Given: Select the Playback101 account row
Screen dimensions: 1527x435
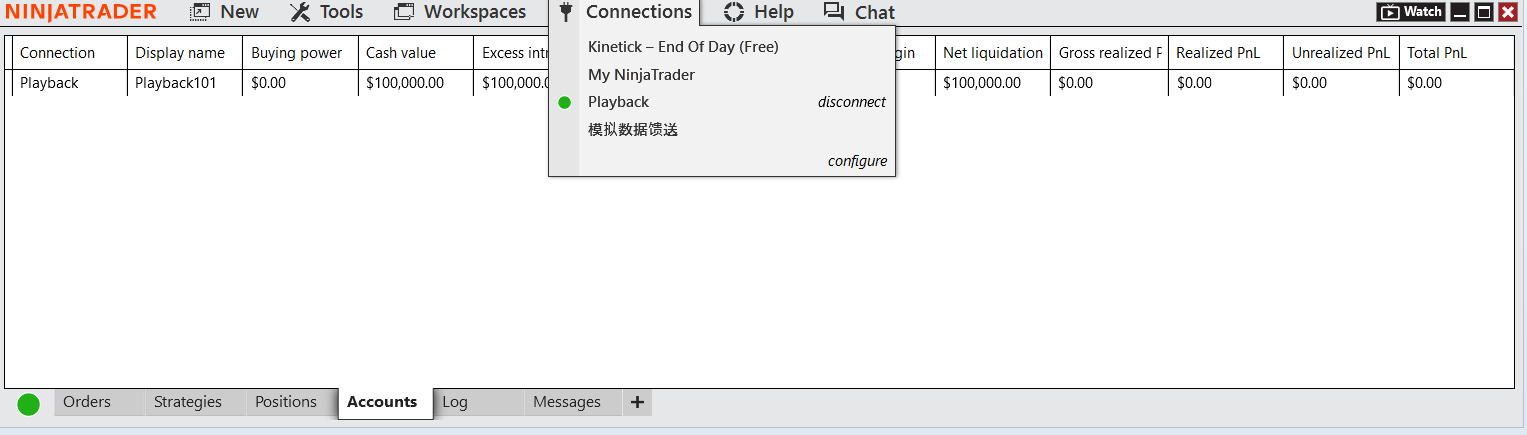Looking at the screenshot, I should pyautogui.click(x=176, y=83).
